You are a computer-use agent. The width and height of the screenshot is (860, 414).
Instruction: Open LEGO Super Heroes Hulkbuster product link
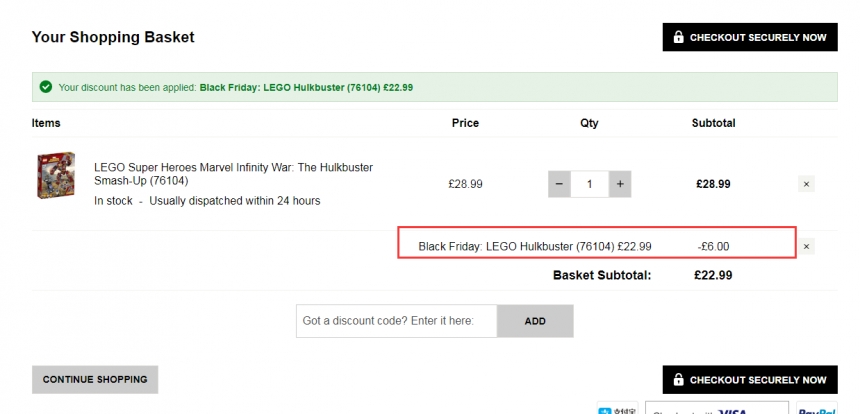233,174
